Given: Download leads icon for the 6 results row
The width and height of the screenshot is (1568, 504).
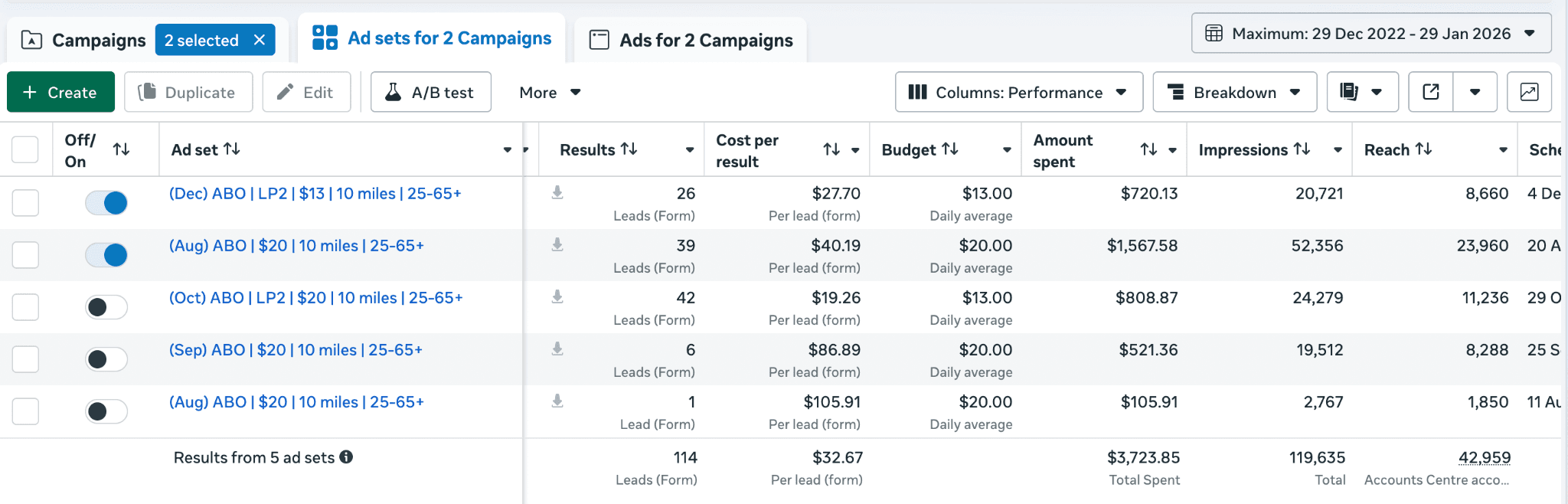Looking at the screenshot, I should [557, 349].
